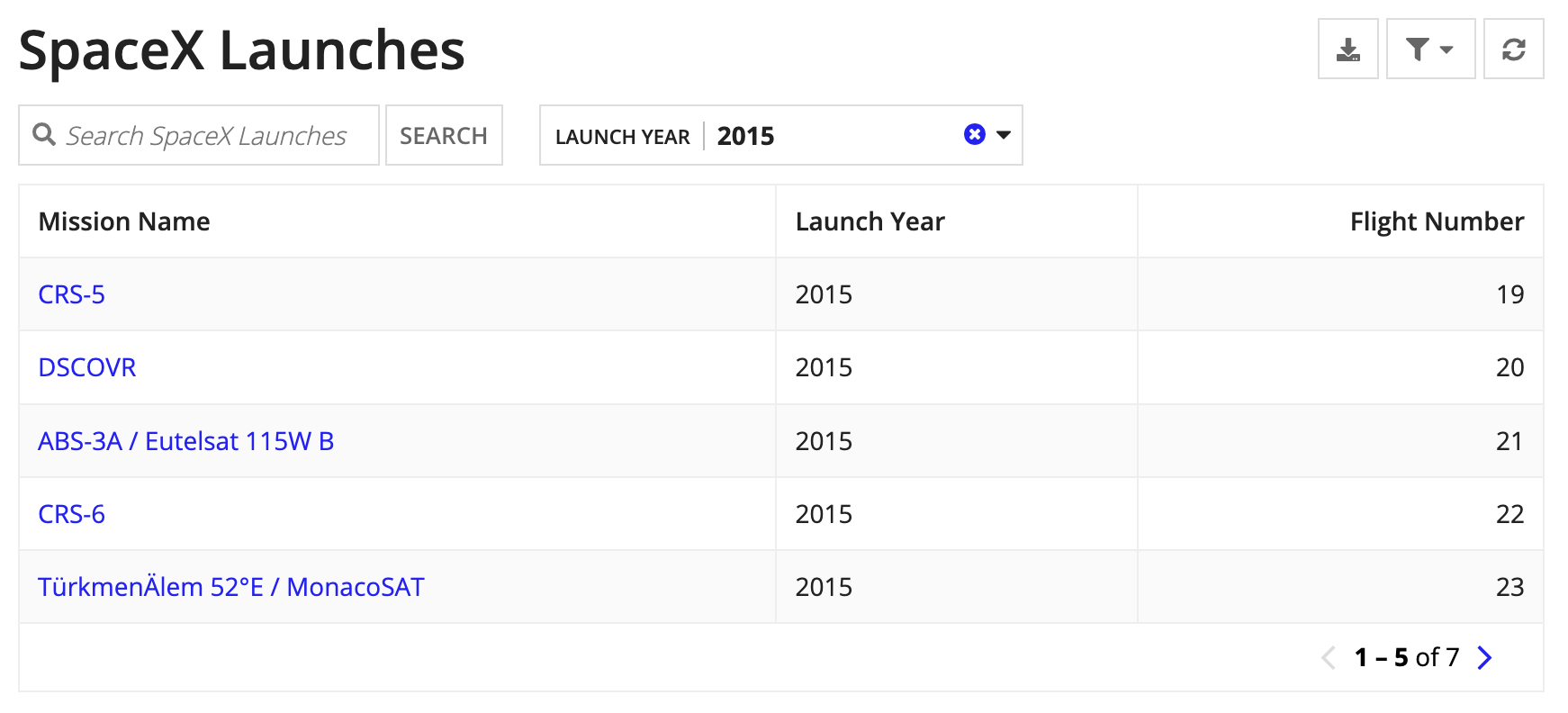Click the 2015 cell in DSCOVR row
This screenshot has height=713, width=1568.
click(957, 367)
